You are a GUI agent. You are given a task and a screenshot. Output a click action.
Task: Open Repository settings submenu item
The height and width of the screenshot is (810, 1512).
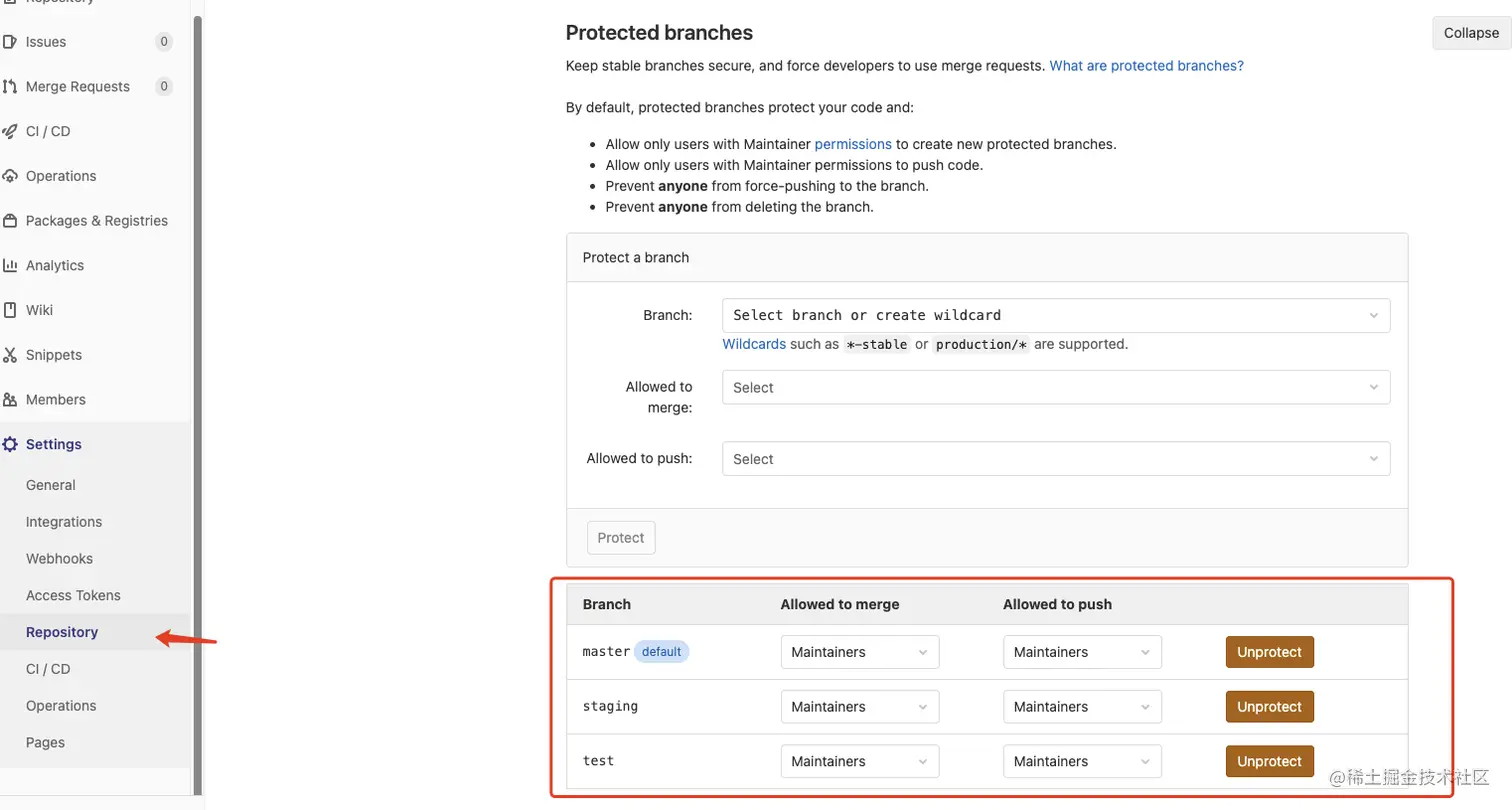[62, 632]
